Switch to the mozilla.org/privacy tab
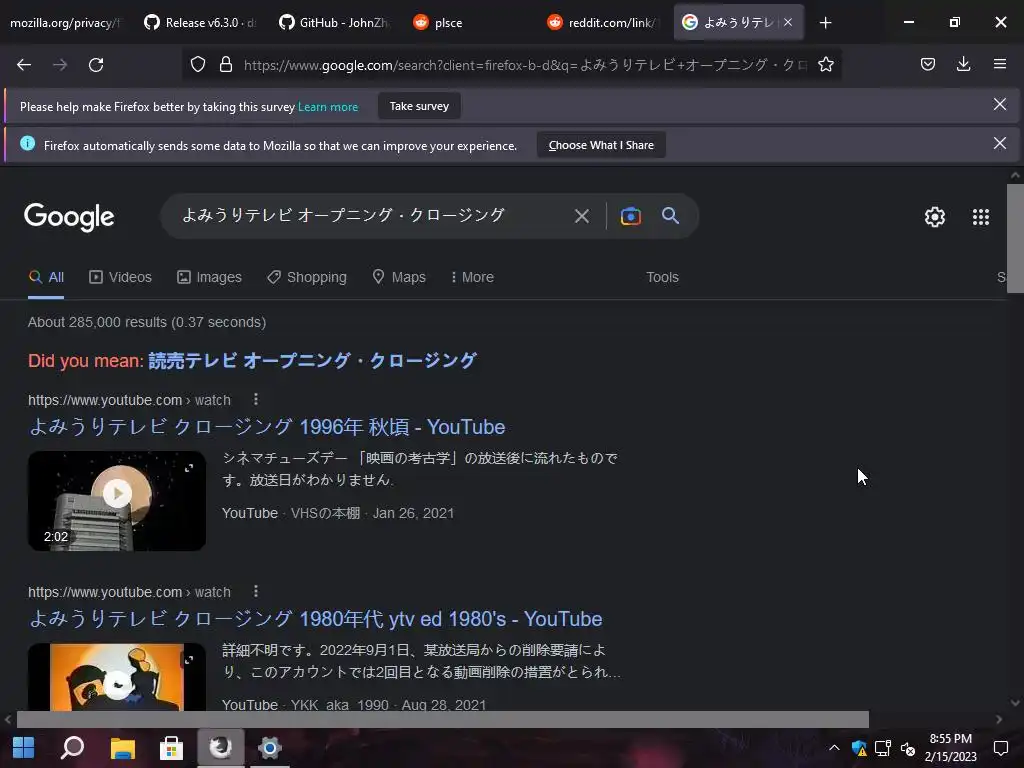The width and height of the screenshot is (1024, 768). (x=65, y=23)
